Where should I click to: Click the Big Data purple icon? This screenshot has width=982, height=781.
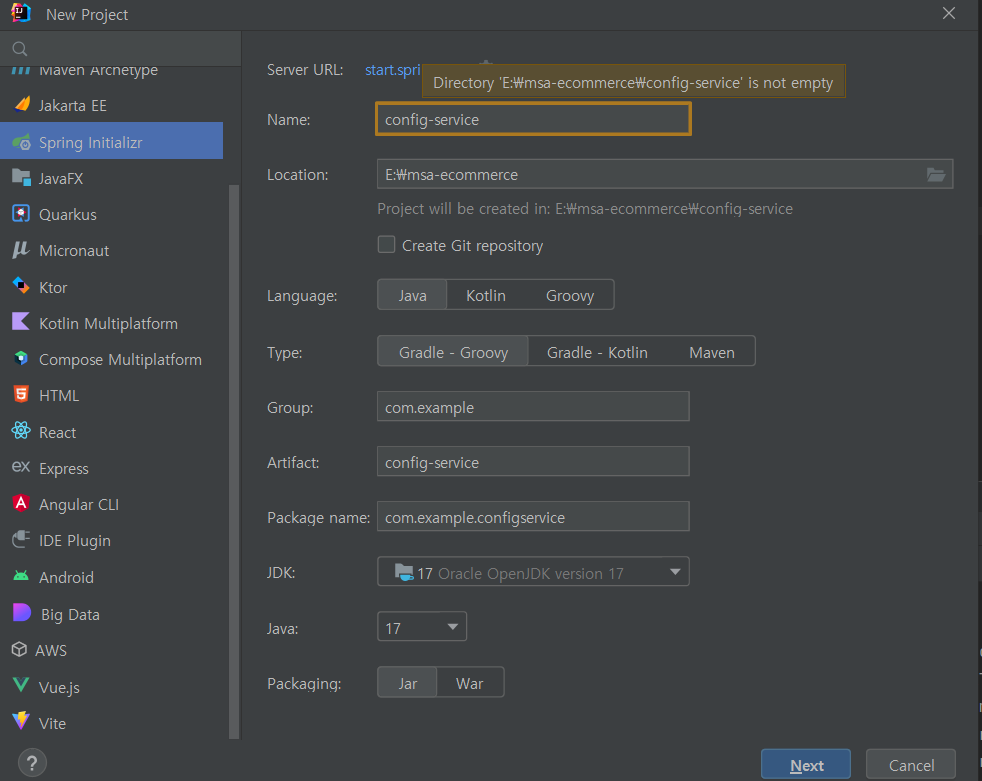(22, 613)
